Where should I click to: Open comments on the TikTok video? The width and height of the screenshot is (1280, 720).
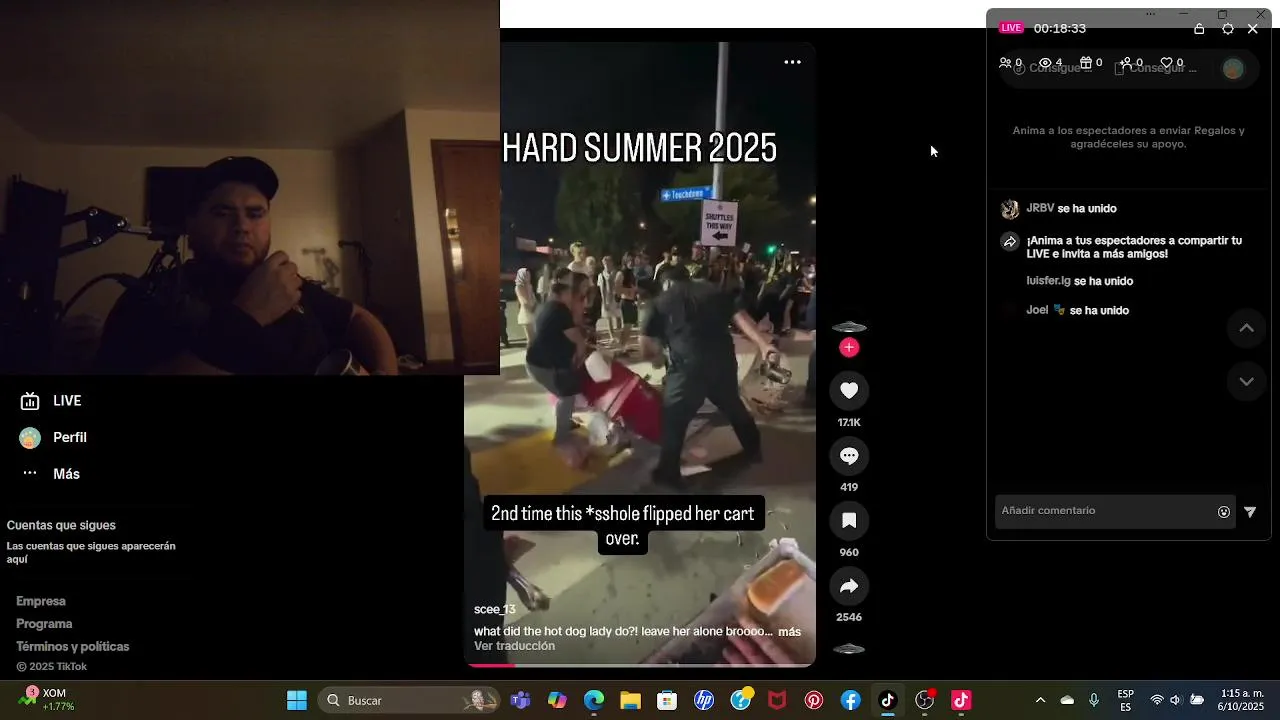(x=849, y=456)
